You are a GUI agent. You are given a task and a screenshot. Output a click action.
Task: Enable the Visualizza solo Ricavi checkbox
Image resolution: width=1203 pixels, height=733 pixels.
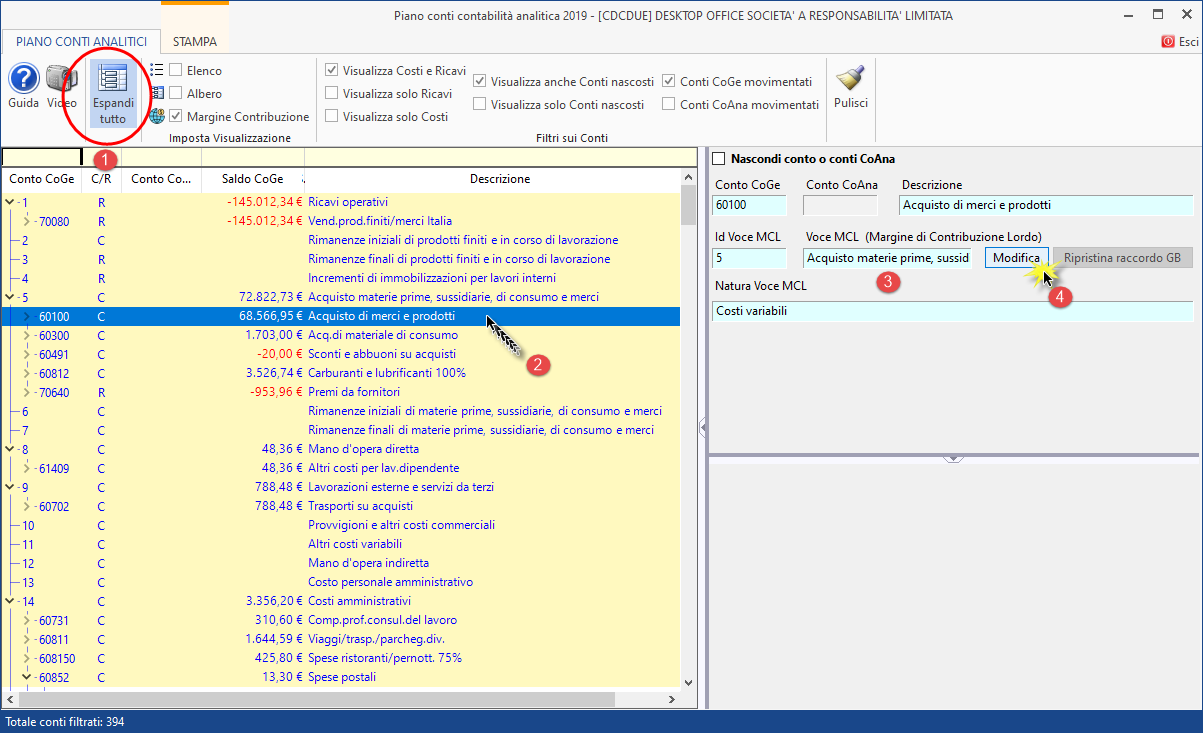[x=332, y=94]
